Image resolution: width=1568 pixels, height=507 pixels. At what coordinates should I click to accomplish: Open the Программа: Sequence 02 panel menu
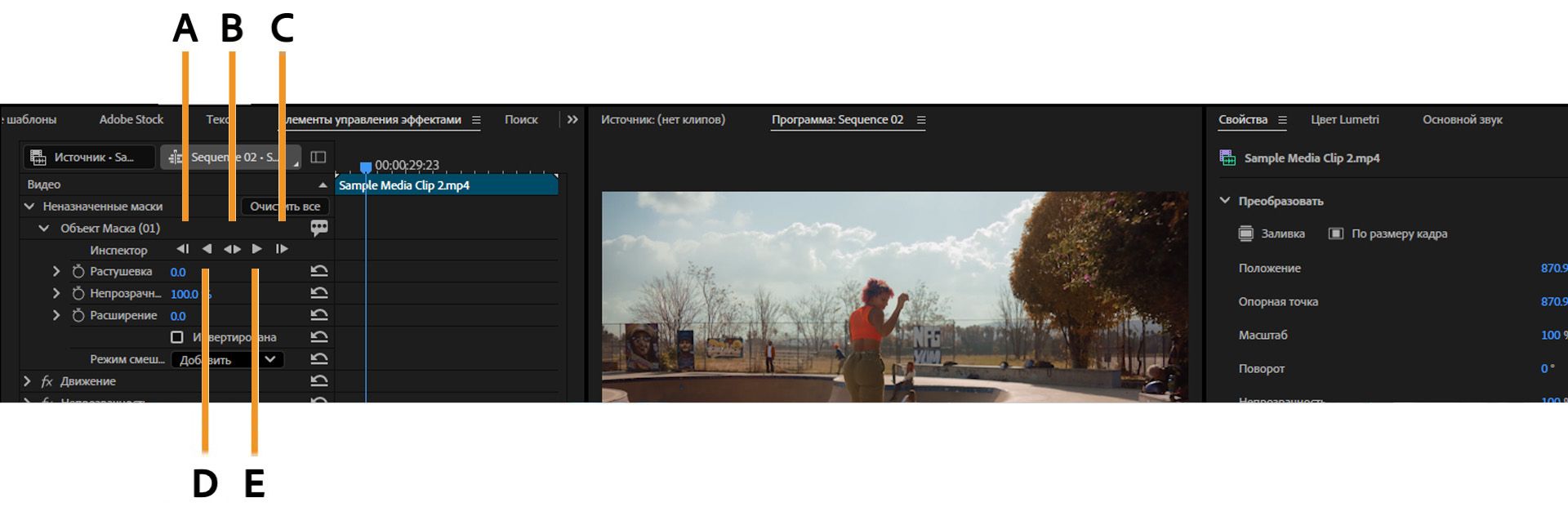921,120
